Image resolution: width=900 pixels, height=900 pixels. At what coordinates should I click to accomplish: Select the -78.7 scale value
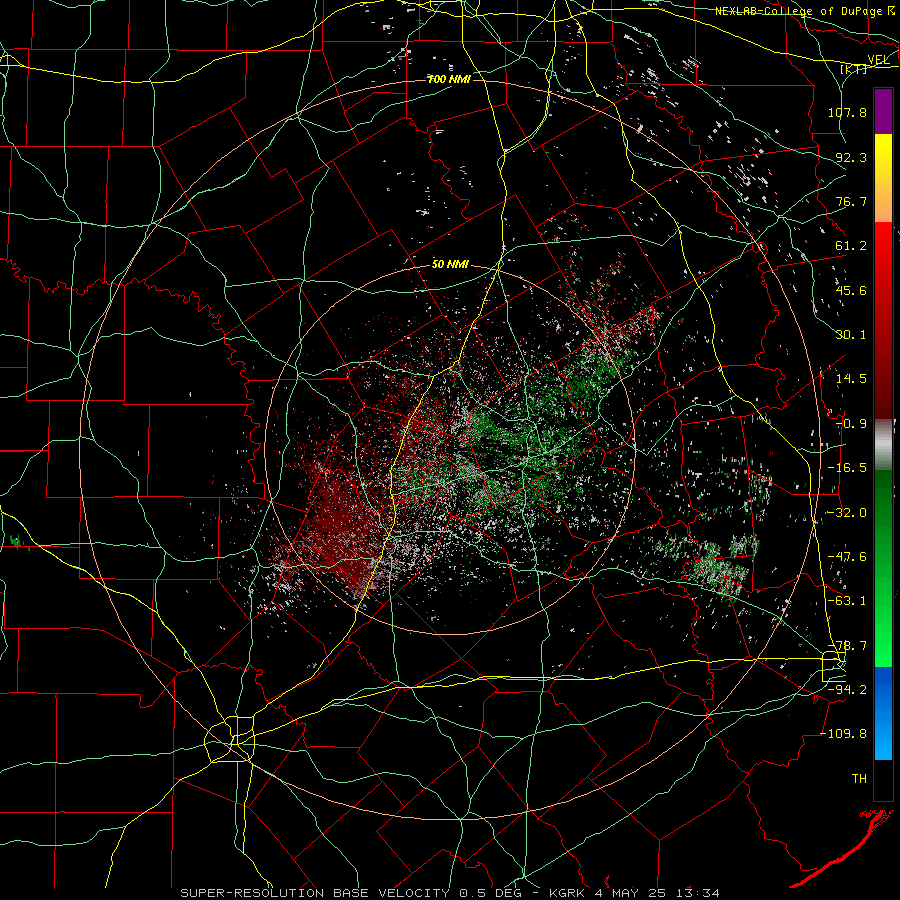[847, 646]
